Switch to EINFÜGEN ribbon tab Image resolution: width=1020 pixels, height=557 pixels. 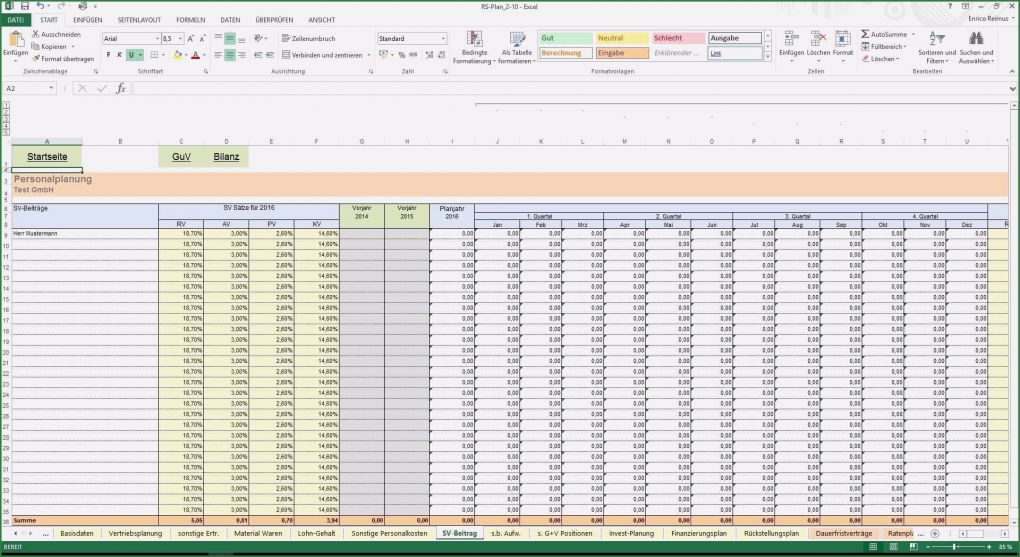pyautogui.click(x=87, y=20)
